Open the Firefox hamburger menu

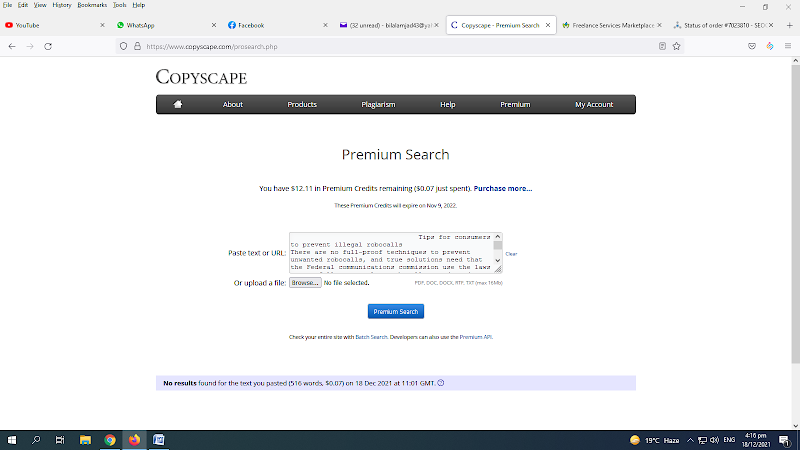pyautogui.click(x=788, y=46)
